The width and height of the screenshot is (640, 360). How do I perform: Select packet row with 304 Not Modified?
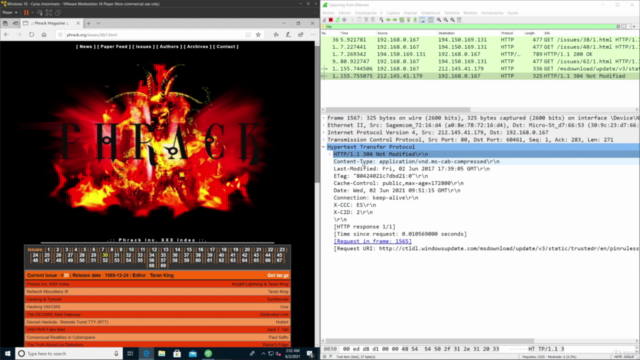click(480, 76)
